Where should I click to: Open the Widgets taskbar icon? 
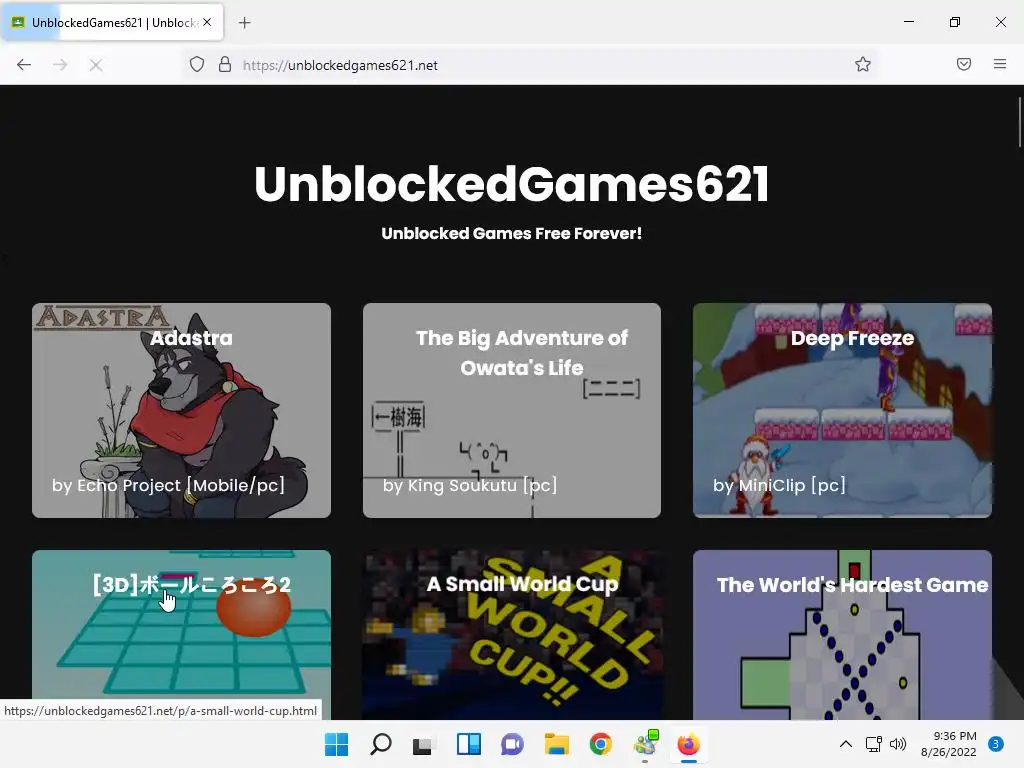468,744
